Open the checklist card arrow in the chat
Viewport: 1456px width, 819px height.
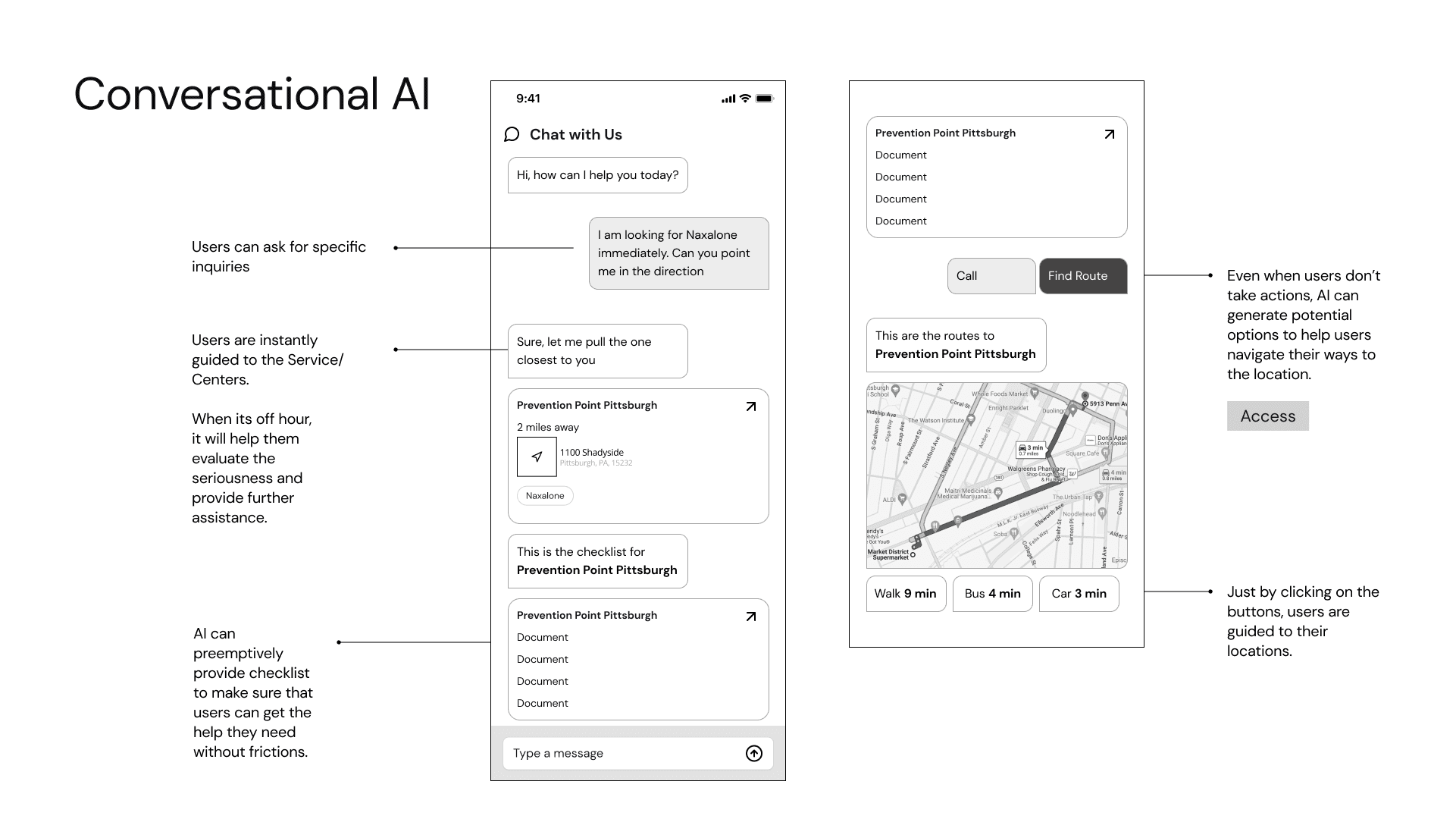[750, 617]
